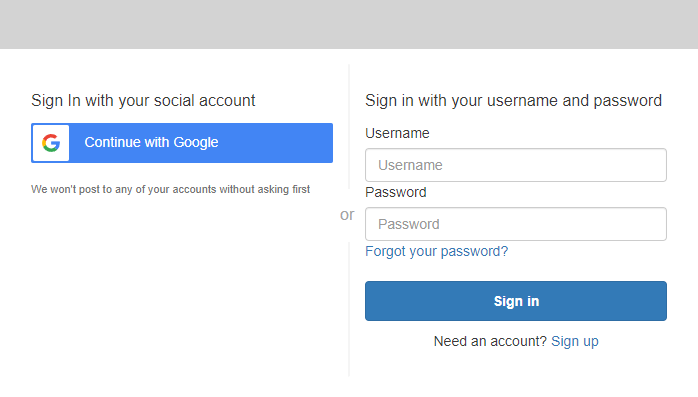Click the Password label above the field
This screenshot has width=698, height=397.
(x=396, y=192)
